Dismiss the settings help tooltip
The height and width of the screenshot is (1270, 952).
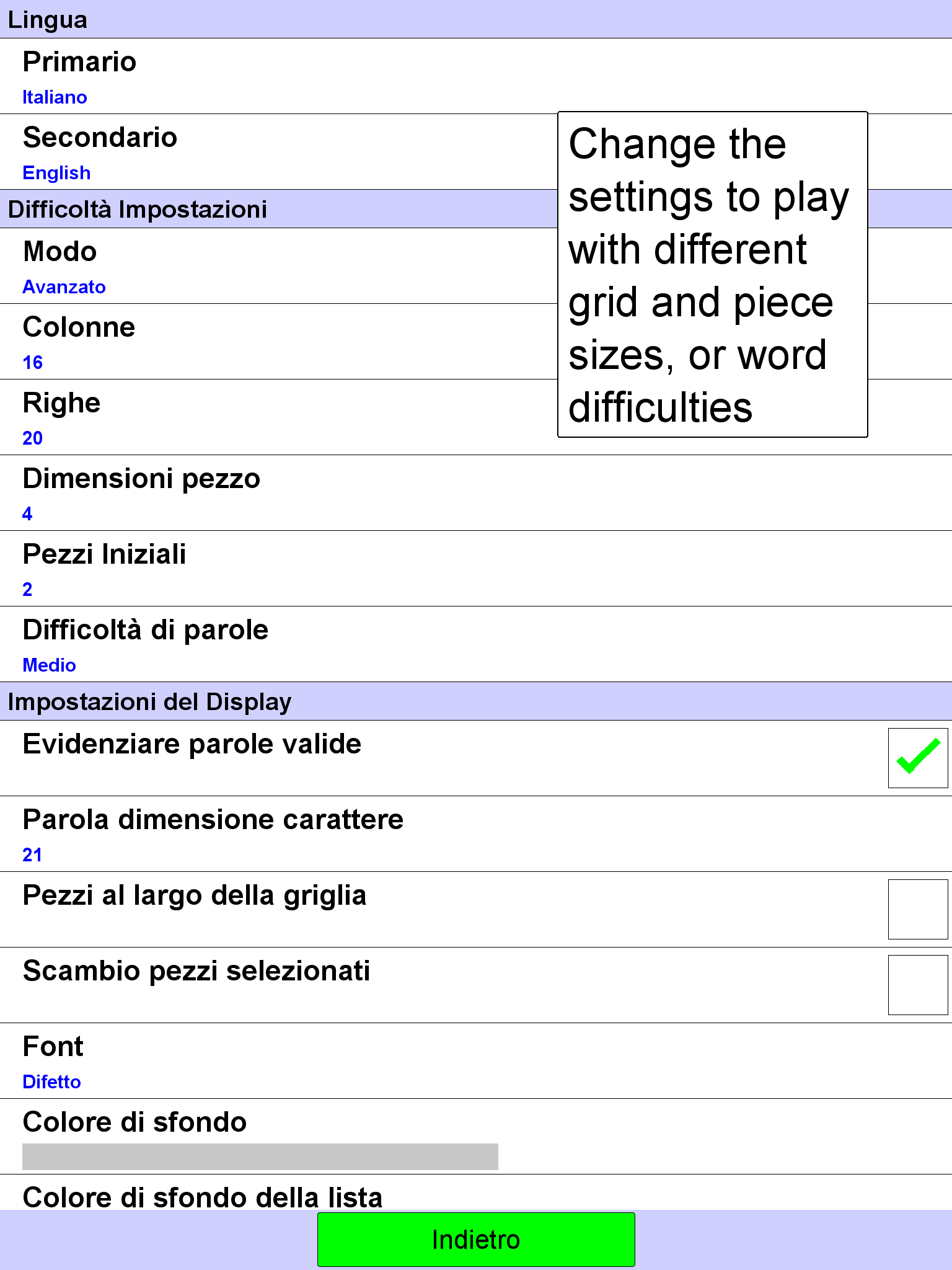click(713, 275)
